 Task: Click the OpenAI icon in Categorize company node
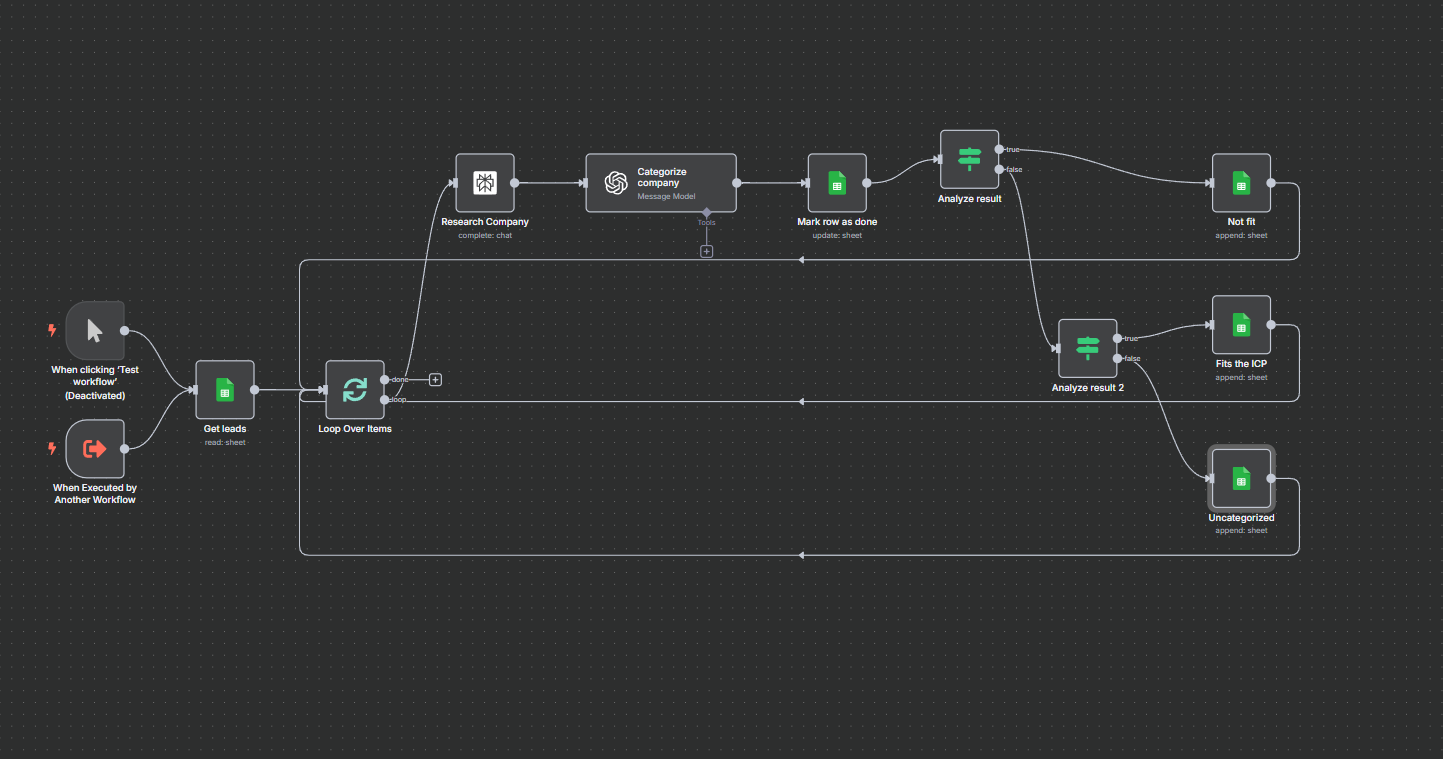616,183
